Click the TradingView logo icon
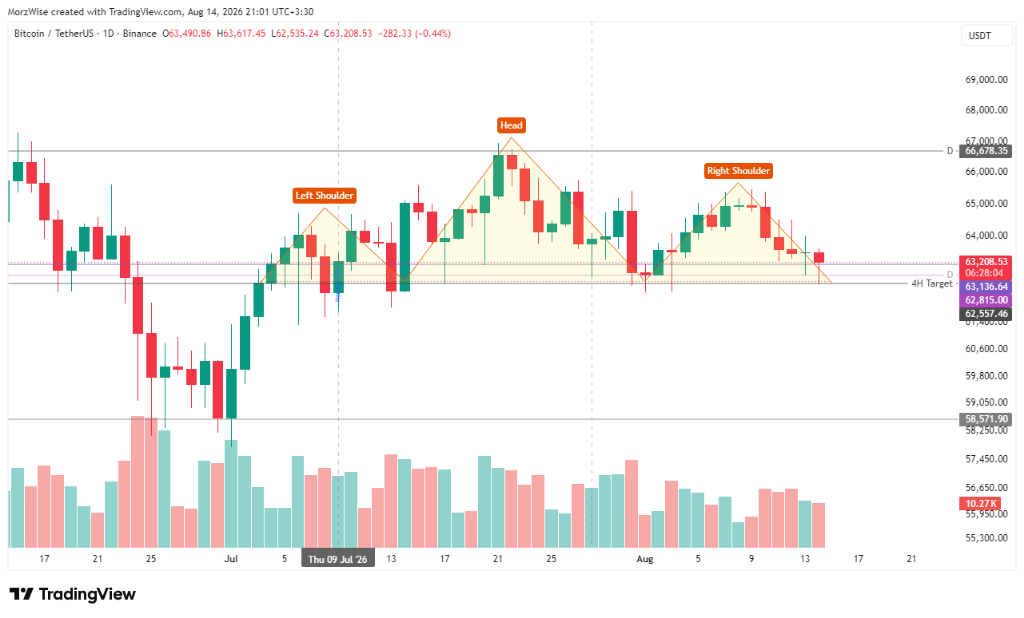This screenshot has width=1024, height=618. coord(21,594)
